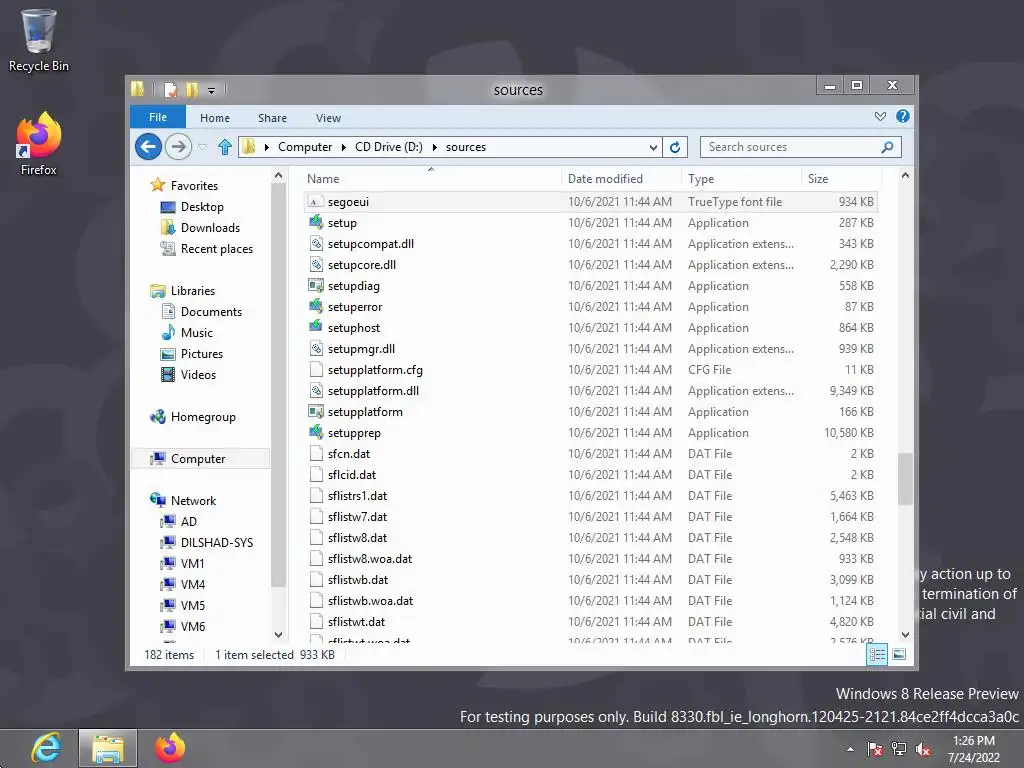Open recent locations dropdown arrow

(202, 148)
